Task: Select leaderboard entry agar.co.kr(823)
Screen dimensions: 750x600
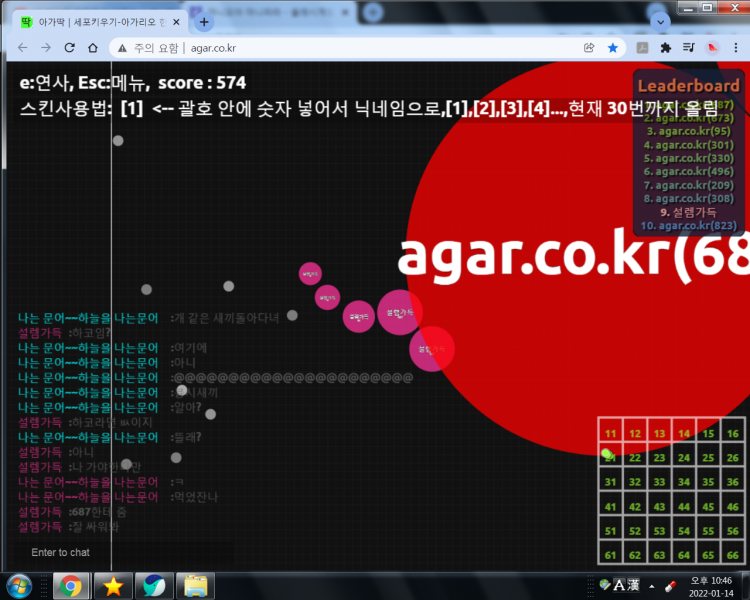Action: point(689,225)
